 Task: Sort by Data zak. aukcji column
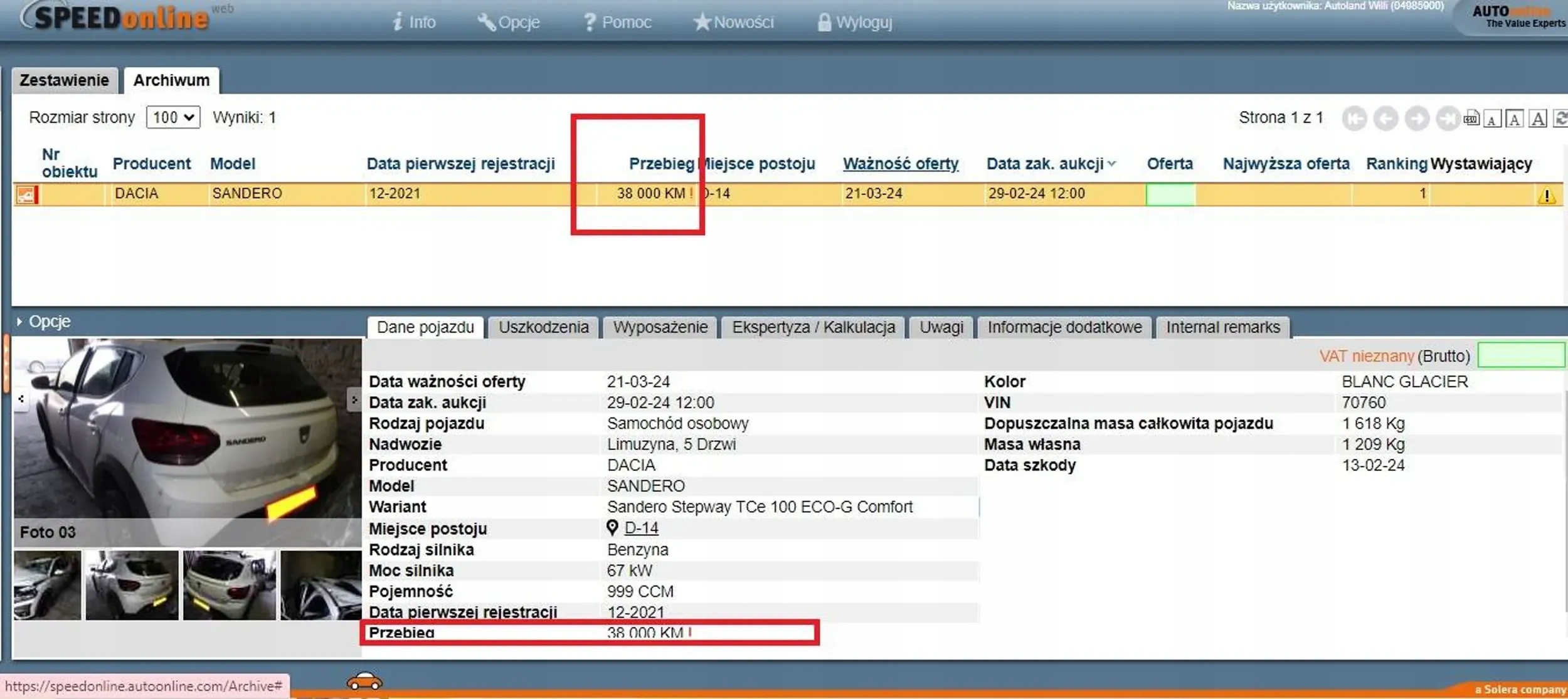pyautogui.click(x=1044, y=164)
